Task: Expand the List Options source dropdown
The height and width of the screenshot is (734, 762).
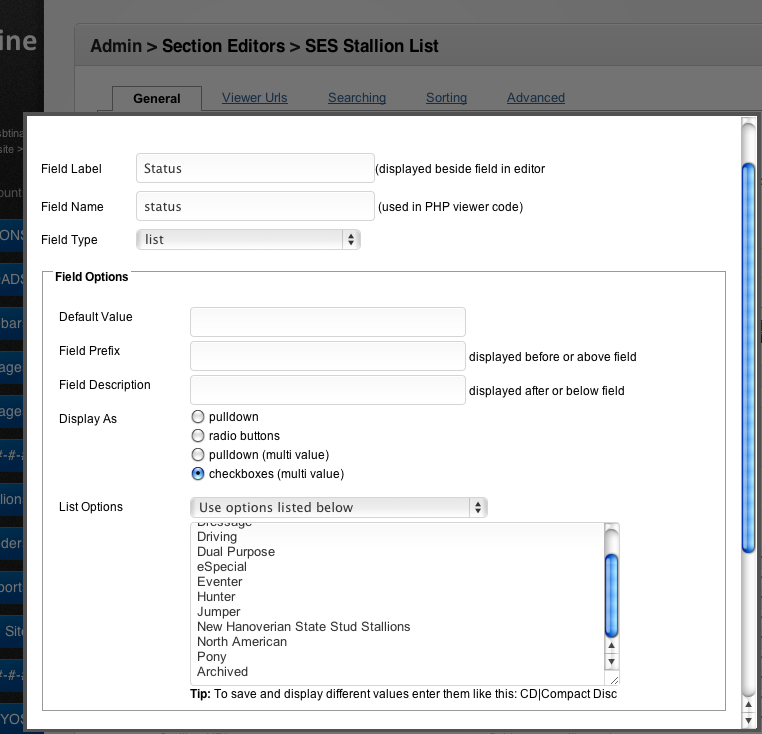Action: [x=338, y=507]
